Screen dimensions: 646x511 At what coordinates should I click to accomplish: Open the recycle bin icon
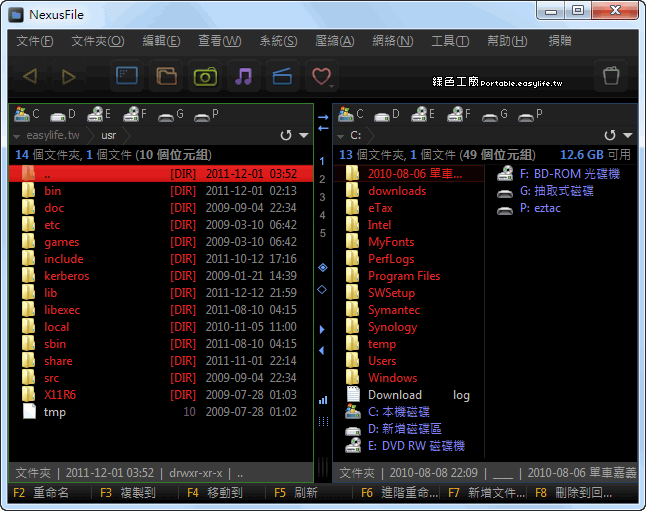611,76
